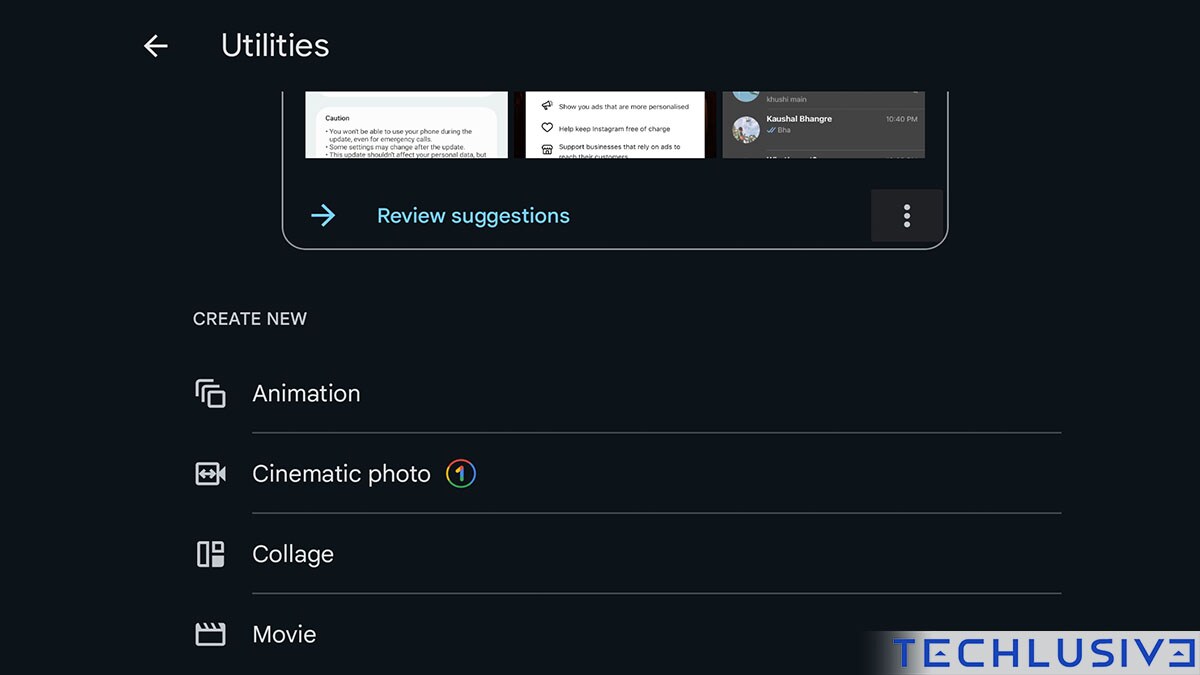1200x675 pixels.
Task: Click Kaushal Bhangre's profile avatar in the thumbnail
Action: pos(746,129)
